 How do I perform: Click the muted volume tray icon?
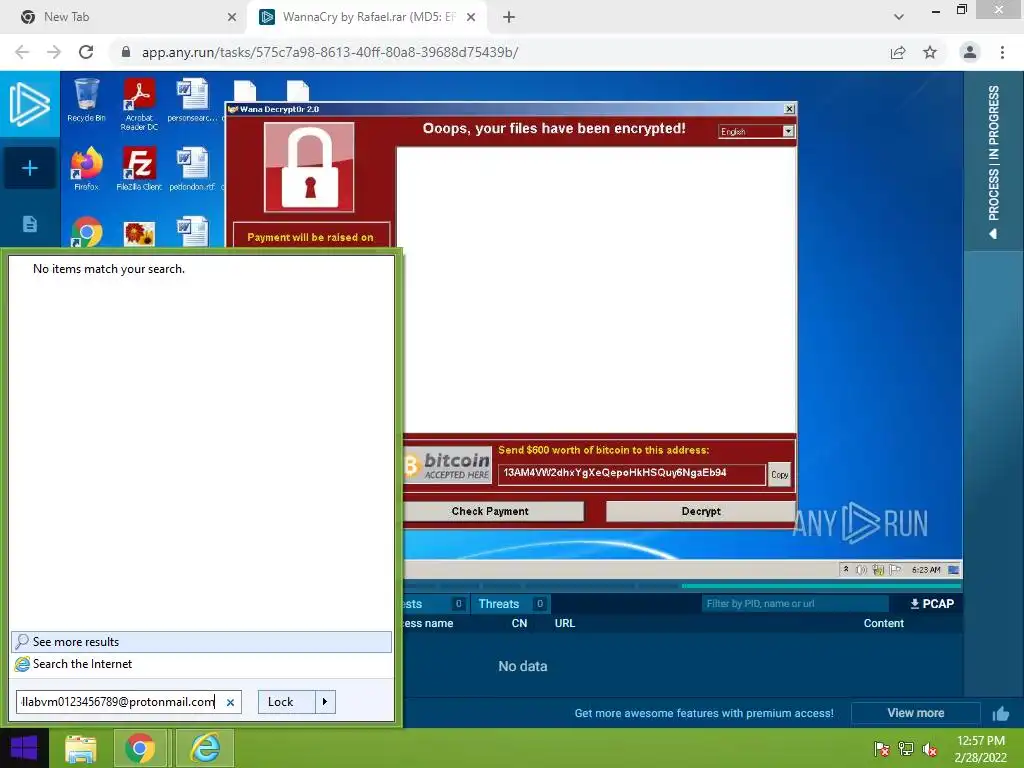tap(929, 749)
